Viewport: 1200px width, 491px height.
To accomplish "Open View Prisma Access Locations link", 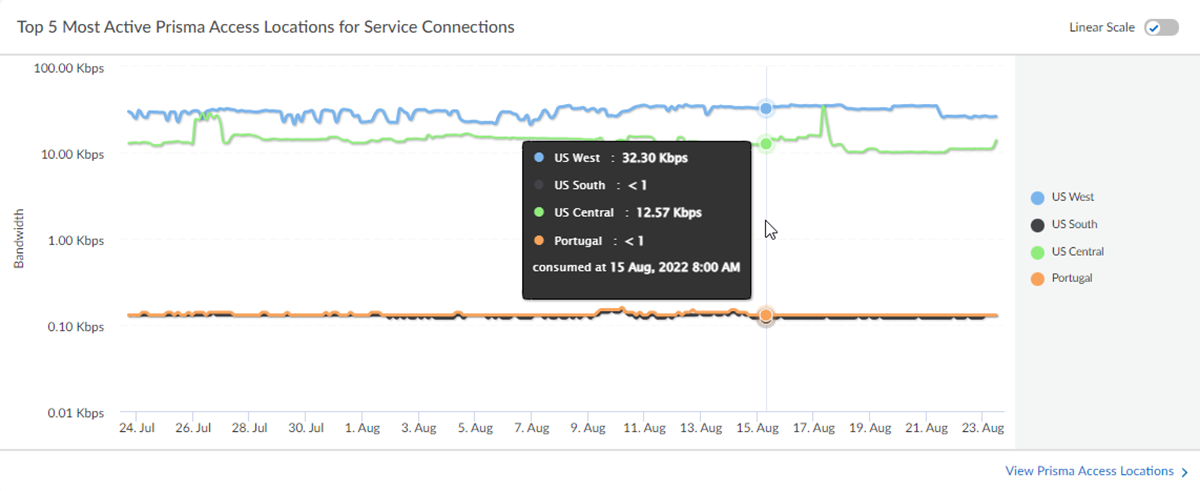I will pos(1089,470).
